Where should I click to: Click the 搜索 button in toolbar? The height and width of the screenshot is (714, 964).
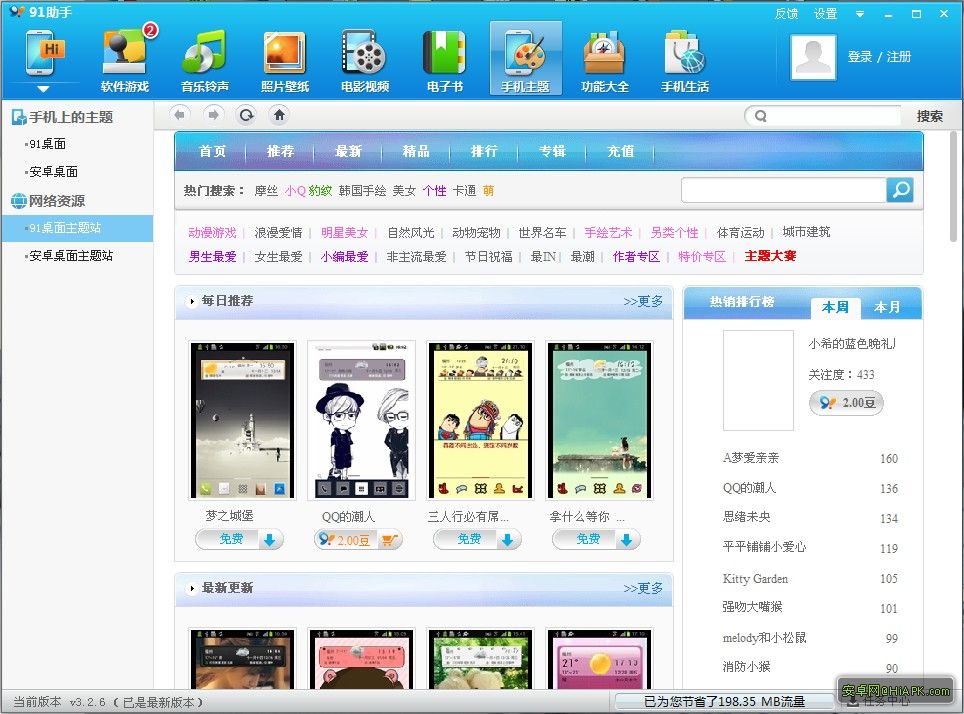click(x=929, y=116)
